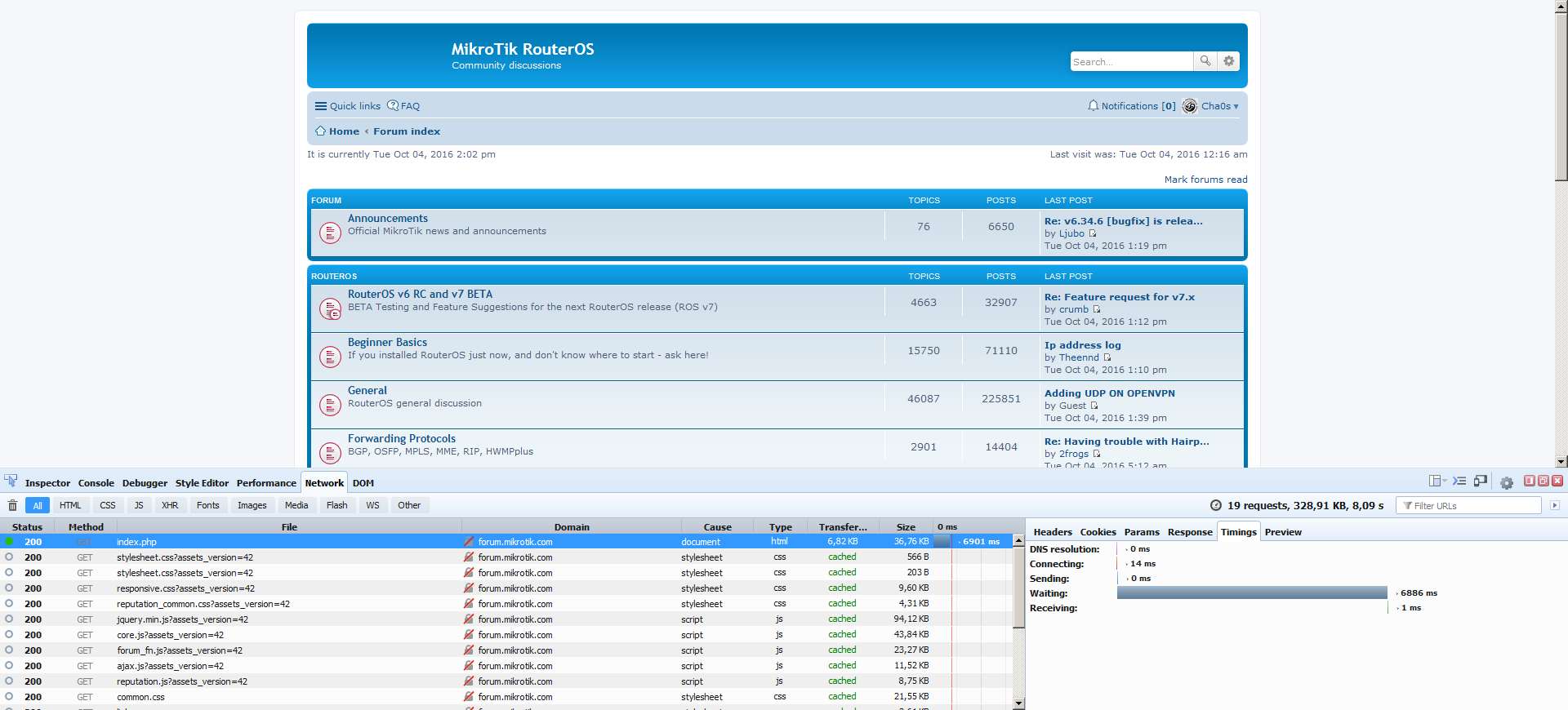View latest post icon next to Theennd
This screenshot has height=710, width=1568.
(1107, 357)
